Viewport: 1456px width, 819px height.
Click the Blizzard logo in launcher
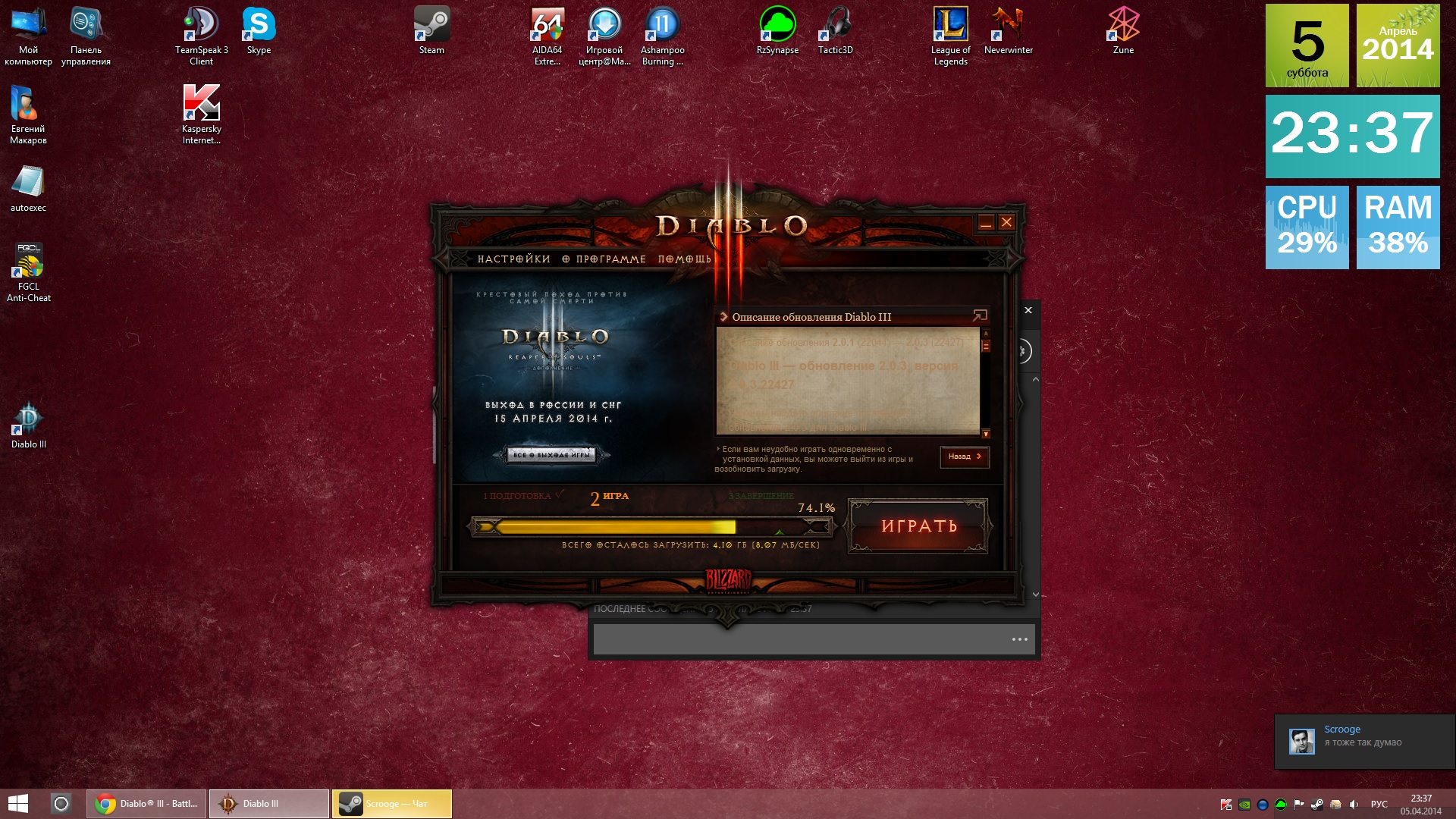[x=728, y=580]
